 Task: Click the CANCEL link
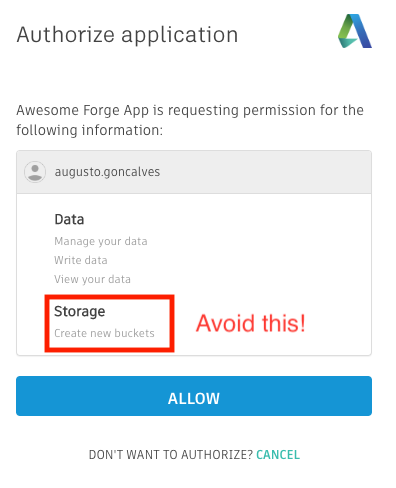[x=278, y=455]
